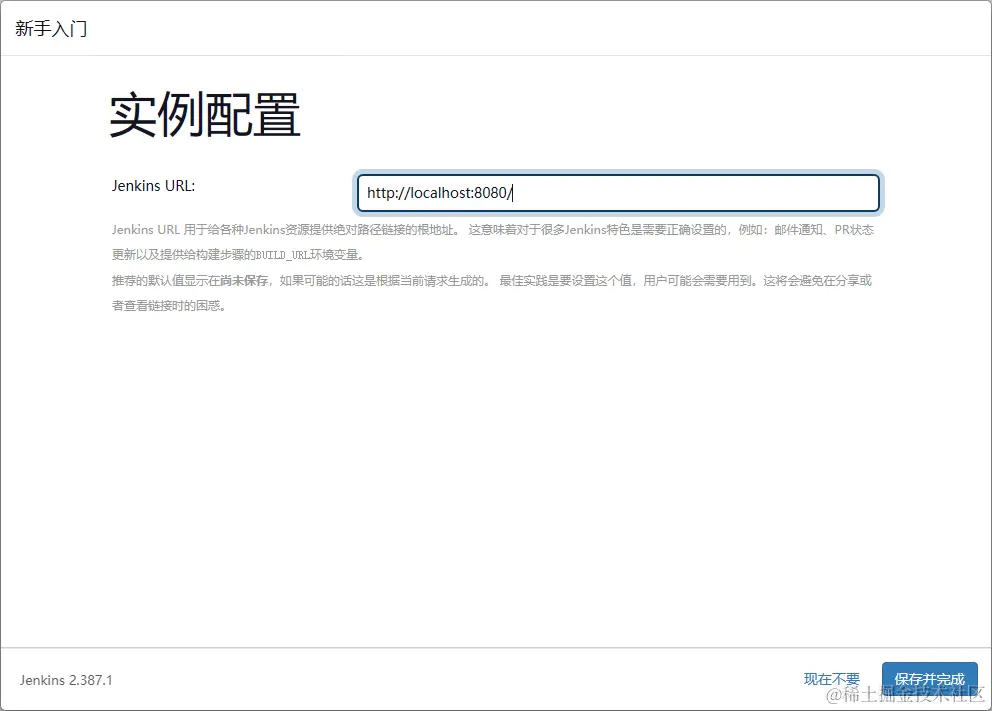Click the Jenkins 2.387.1 version text
992x711 pixels.
click(x=66, y=680)
